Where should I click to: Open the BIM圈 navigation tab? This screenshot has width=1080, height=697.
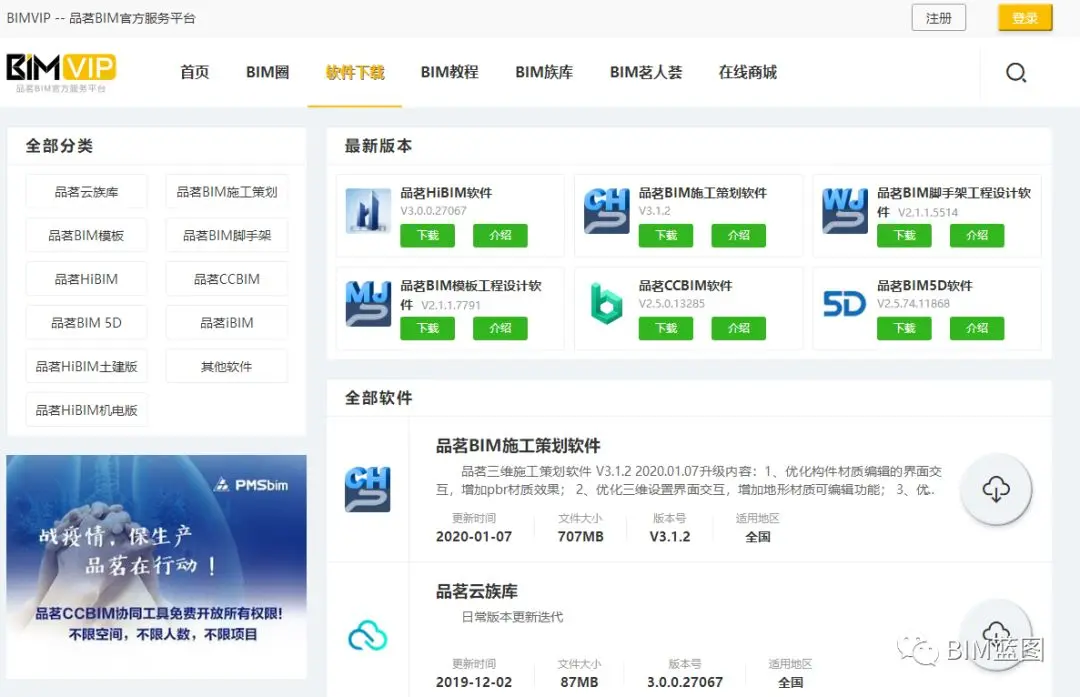(x=267, y=72)
